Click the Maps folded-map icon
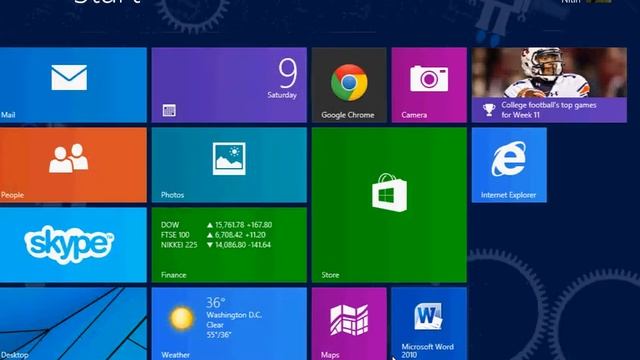The width and height of the screenshot is (640, 360). click(x=349, y=320)
